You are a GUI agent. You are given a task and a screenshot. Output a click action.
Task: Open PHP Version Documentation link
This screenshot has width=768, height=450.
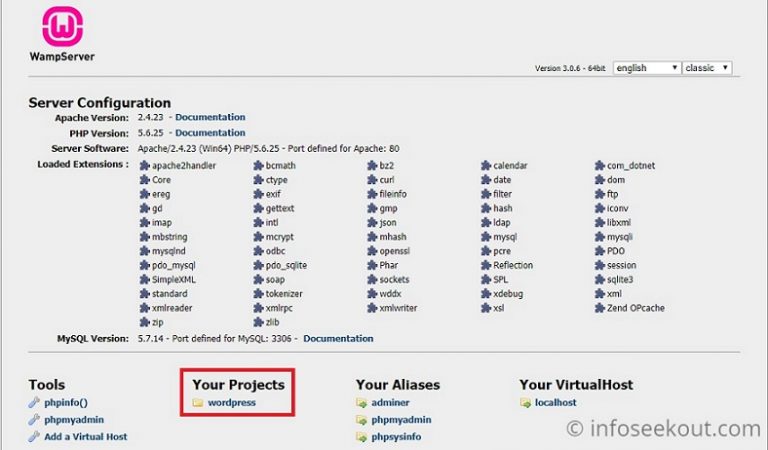coord(210,133)
